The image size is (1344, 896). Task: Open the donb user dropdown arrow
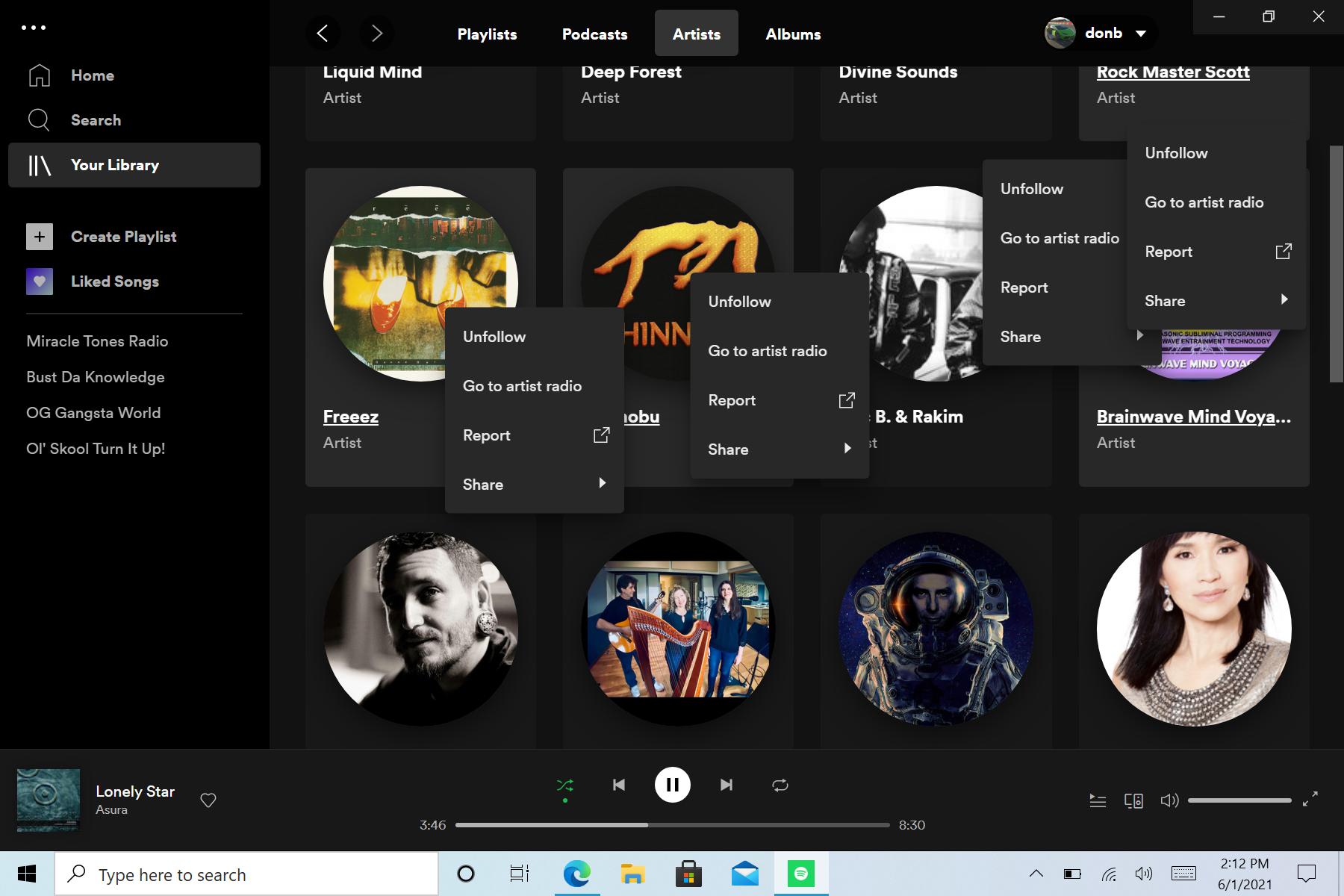(x=1141, y=34)
